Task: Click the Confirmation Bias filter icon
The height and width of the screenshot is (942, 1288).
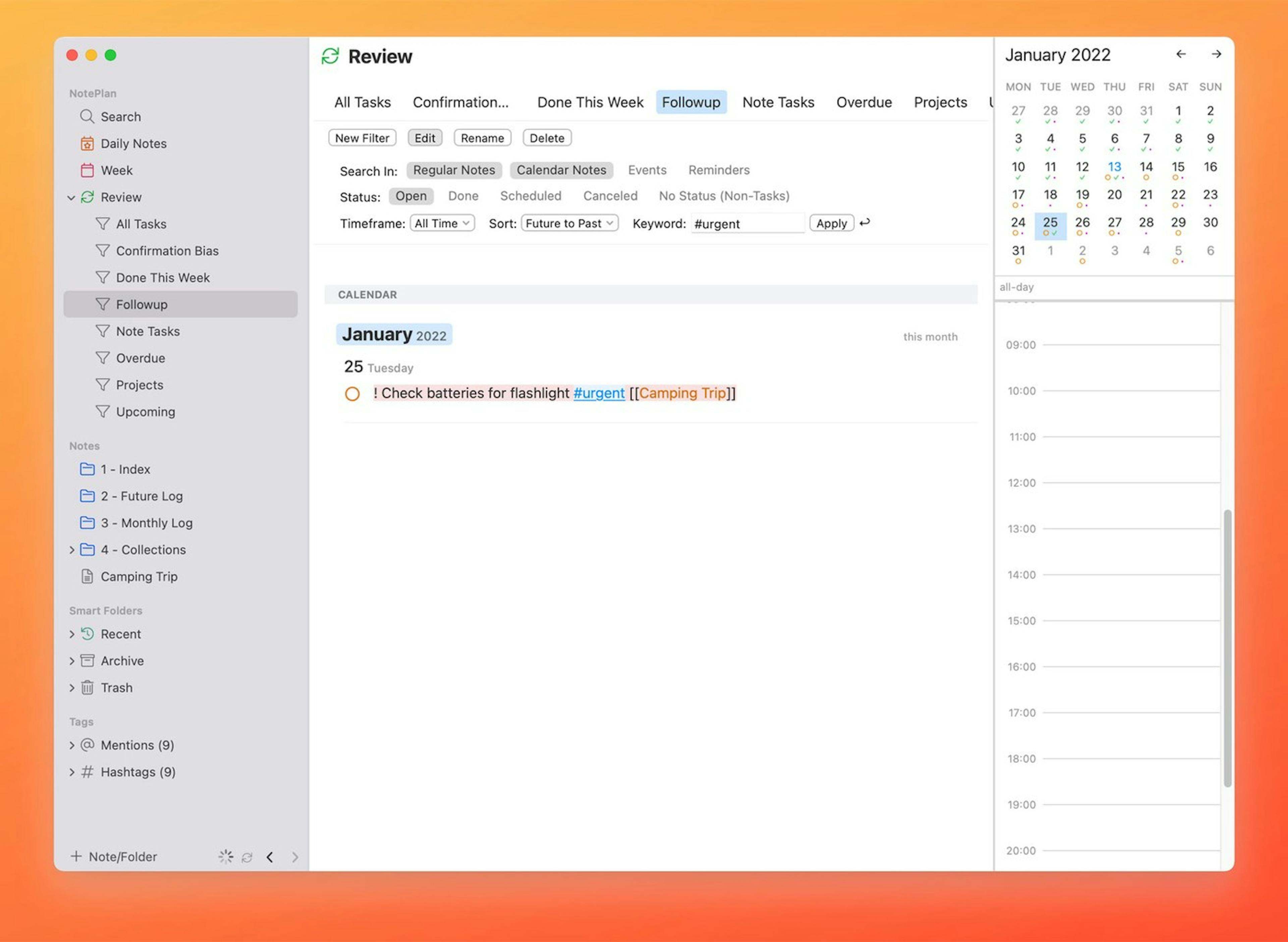Action: (x=103, y=250)
